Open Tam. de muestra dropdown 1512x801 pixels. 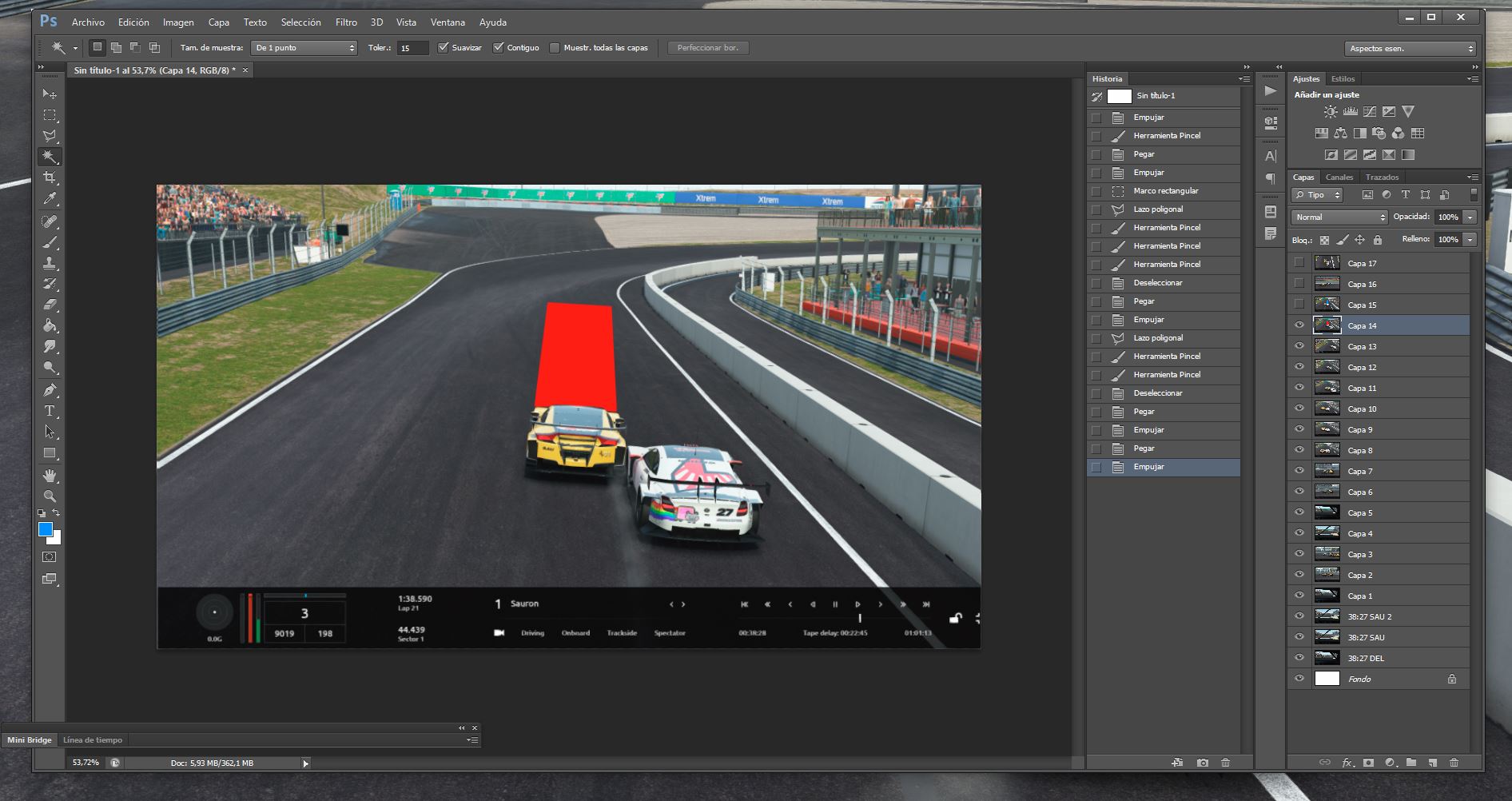(304, 48)
